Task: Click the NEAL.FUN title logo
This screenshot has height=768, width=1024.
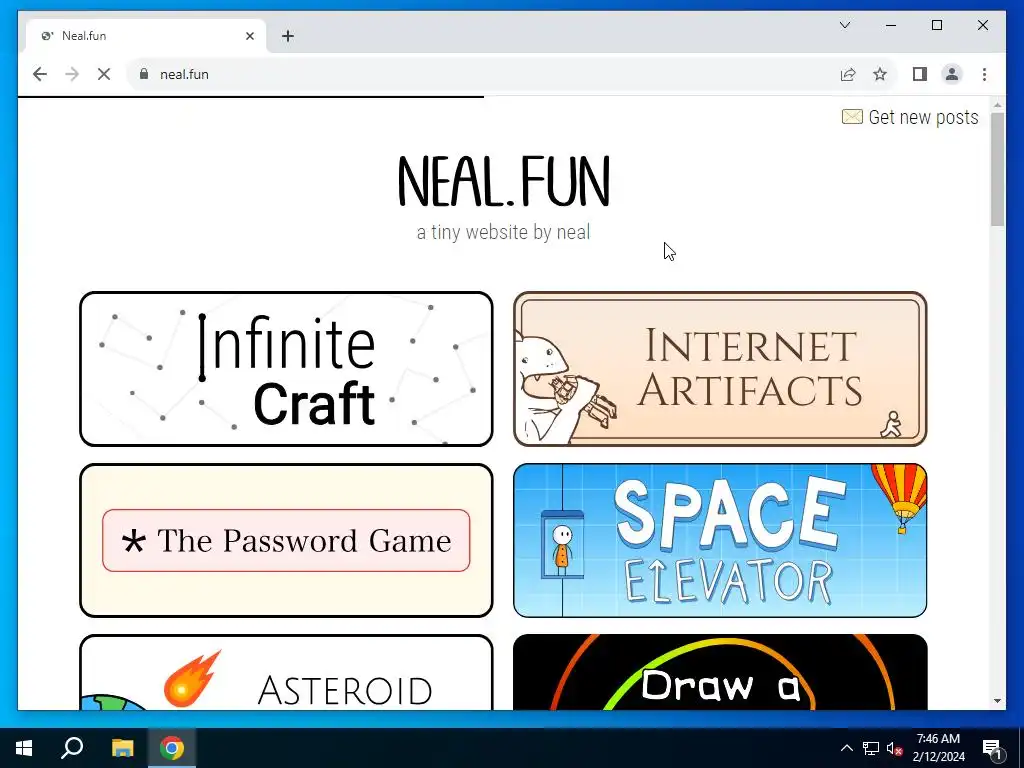Action: tap(504, 182)
